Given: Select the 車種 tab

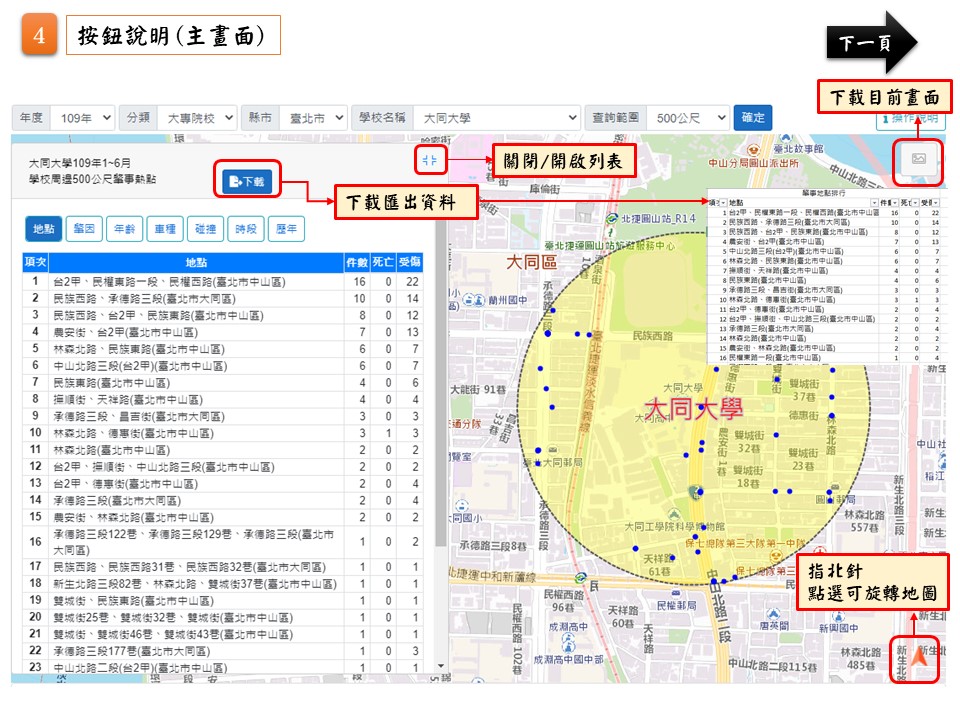Looking at the screenshot, I should [x=165, y=229].
